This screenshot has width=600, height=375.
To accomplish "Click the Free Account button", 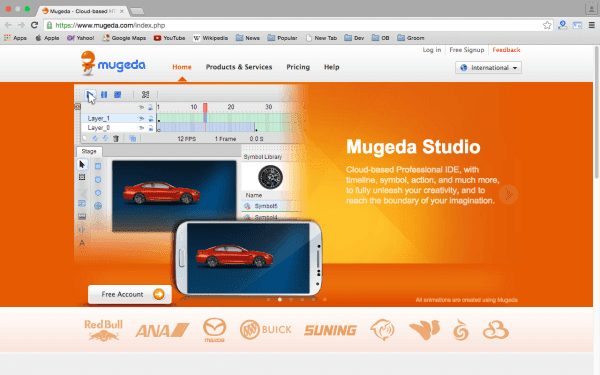I will point(130,294).
